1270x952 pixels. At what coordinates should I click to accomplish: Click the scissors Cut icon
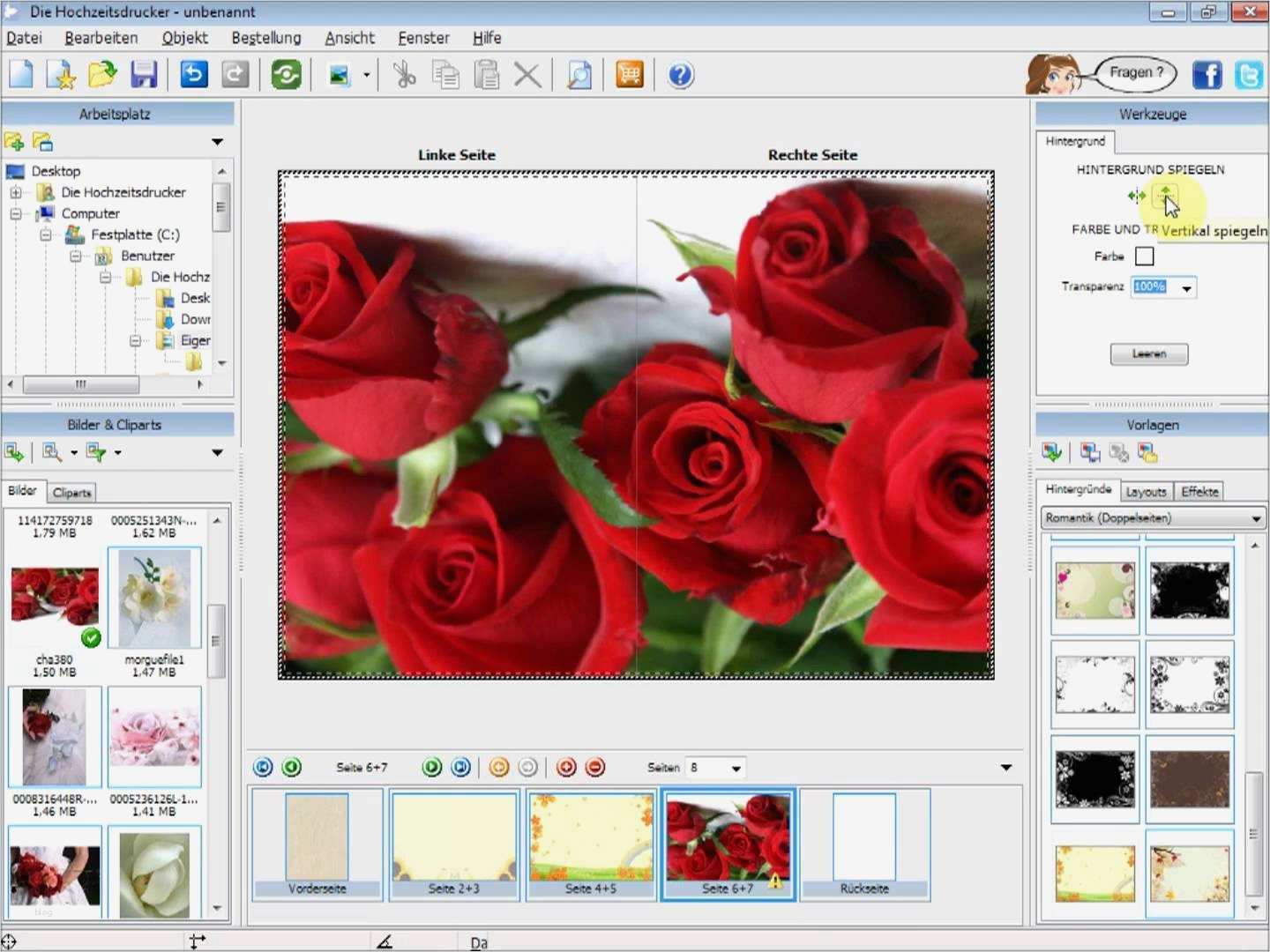[405, 75]
